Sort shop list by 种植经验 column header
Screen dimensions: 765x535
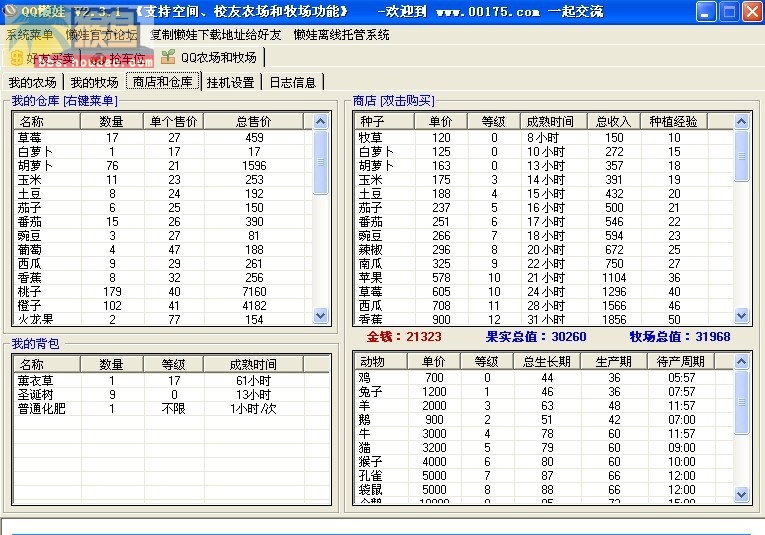point(673,121)
